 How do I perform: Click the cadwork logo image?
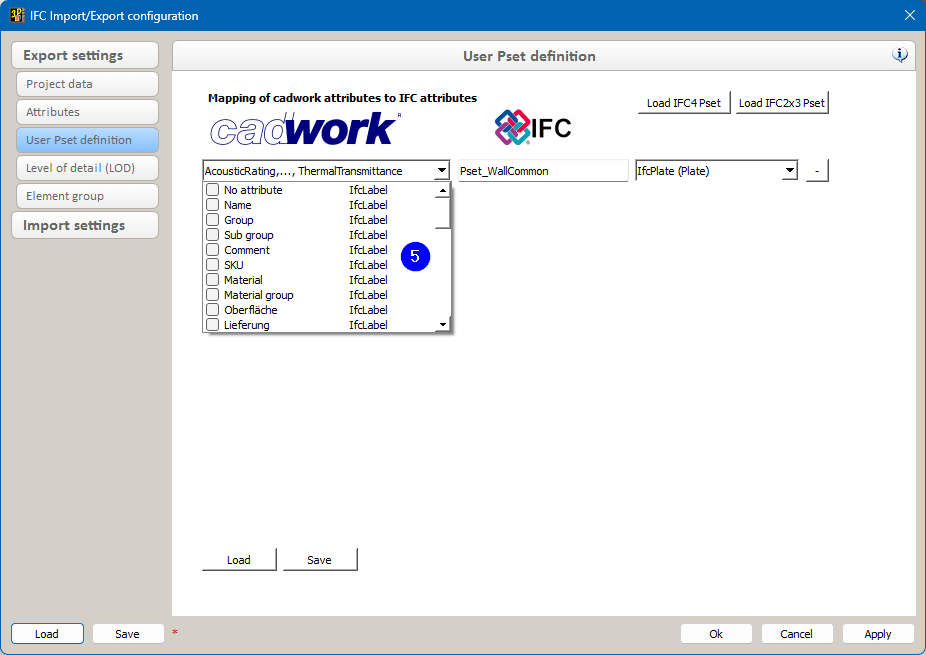(305, 129)
